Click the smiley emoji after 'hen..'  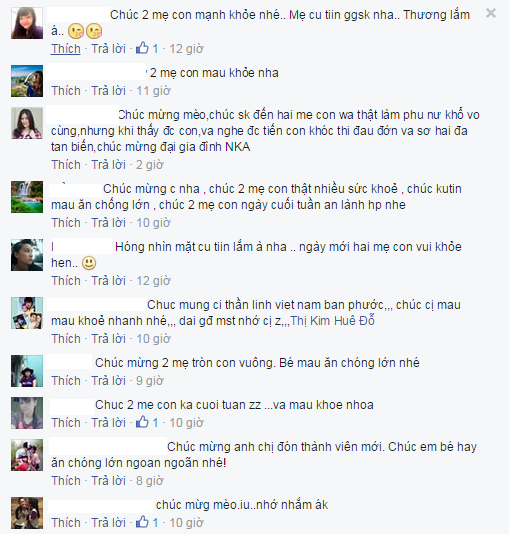tap(89, 263)
